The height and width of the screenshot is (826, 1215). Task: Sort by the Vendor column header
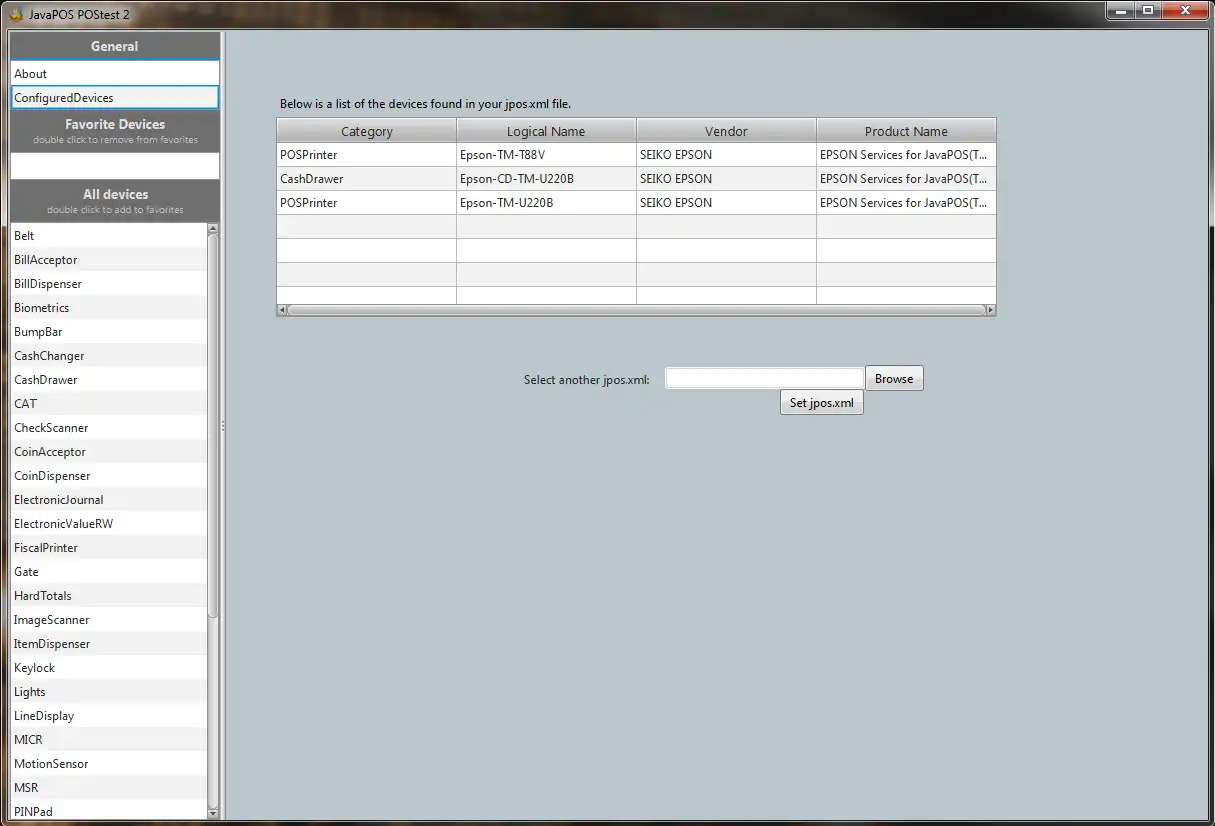click(726, 131)
